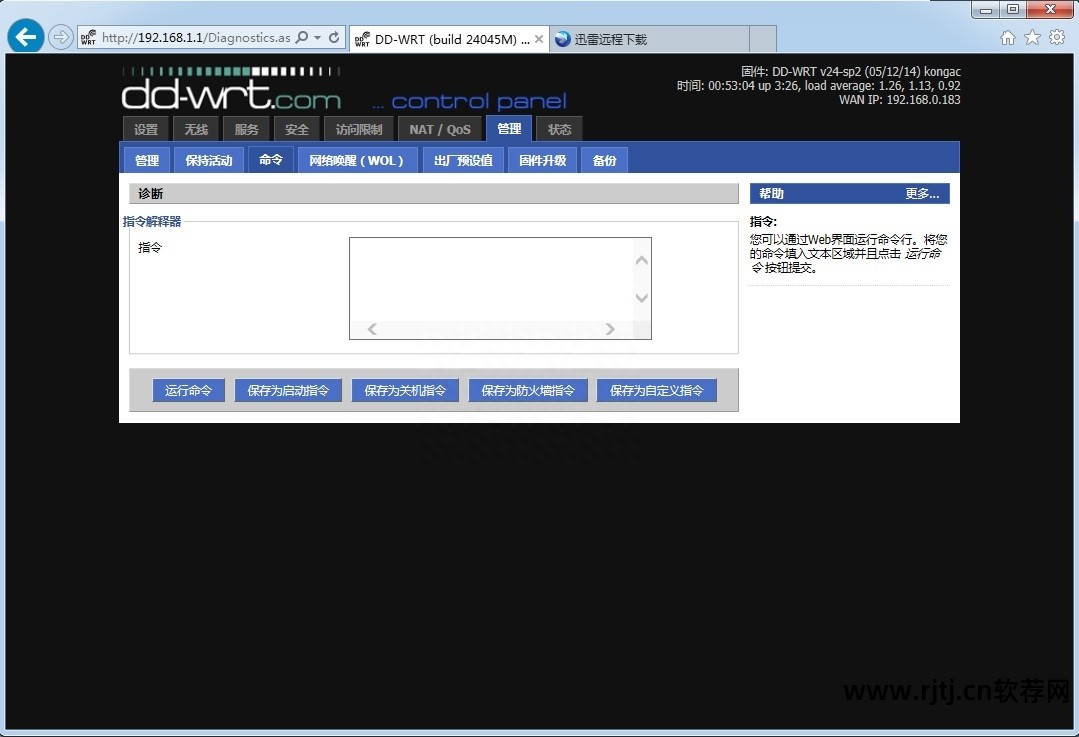Select the 命令 sub-tab
The width and height of the screenshot is (1079, 737).
point(270,160)
